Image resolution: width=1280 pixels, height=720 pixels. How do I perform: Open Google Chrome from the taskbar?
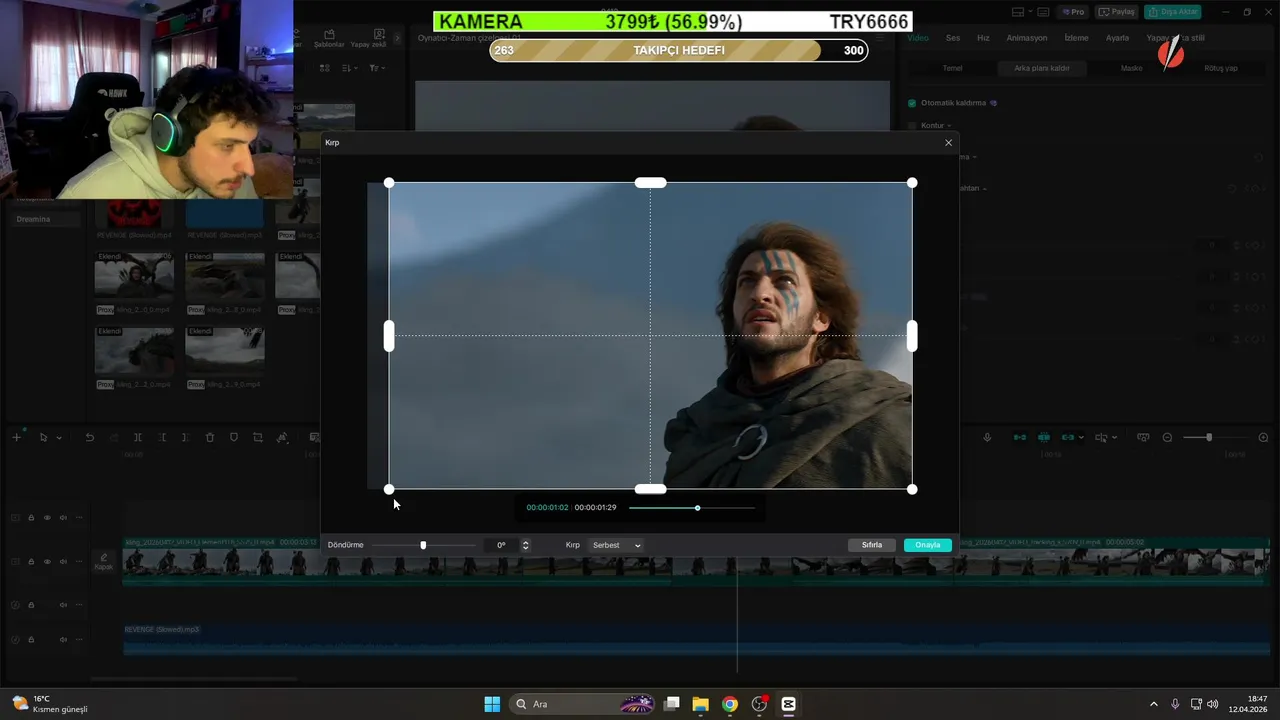click(x=730, y=704)
